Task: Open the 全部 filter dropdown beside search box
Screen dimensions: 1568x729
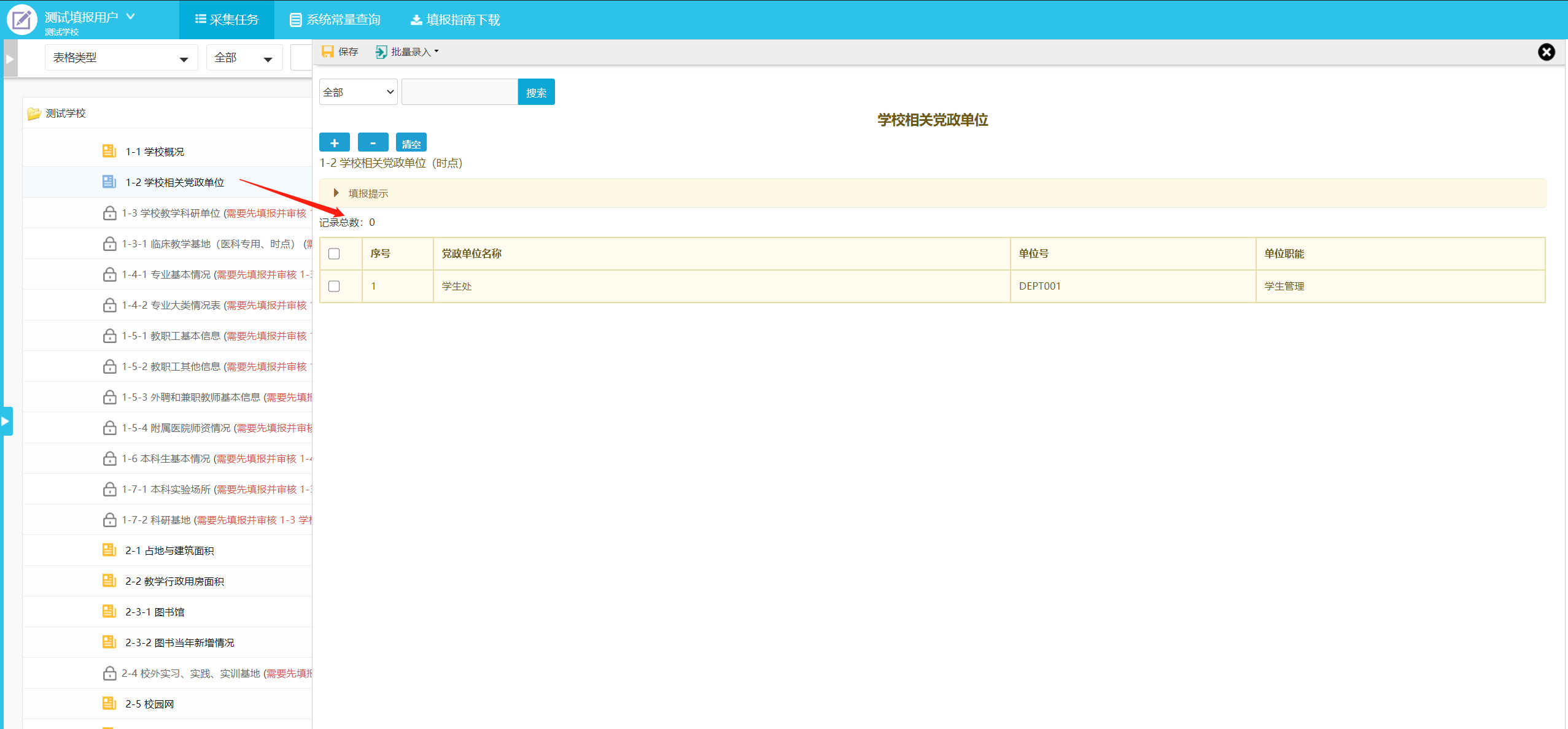Action: [358, 92]
